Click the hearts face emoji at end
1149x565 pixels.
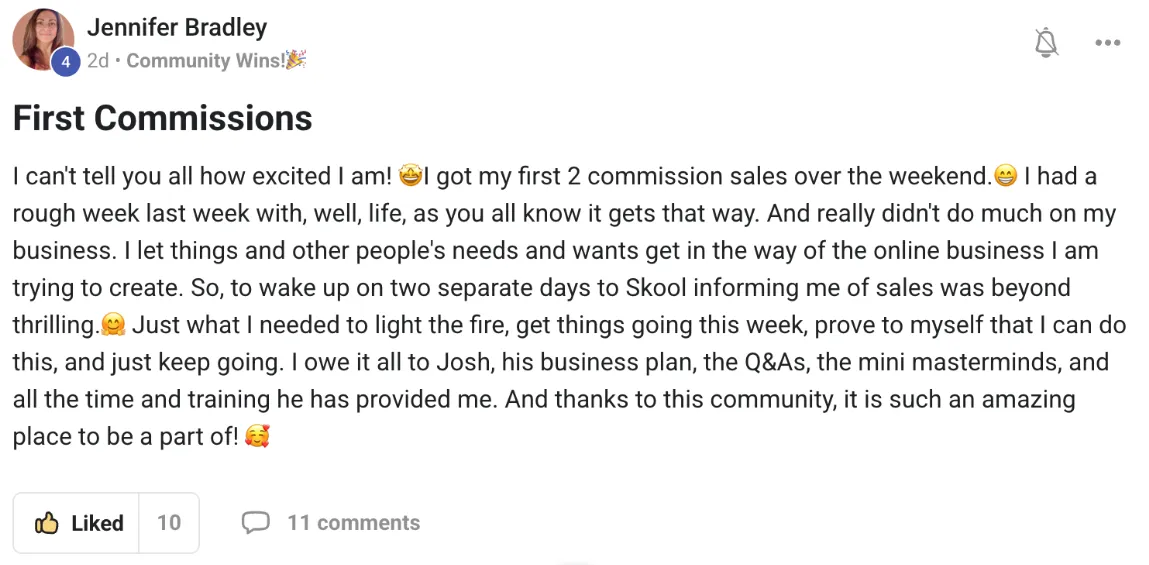pyautogui.click(x=257, y=437)
